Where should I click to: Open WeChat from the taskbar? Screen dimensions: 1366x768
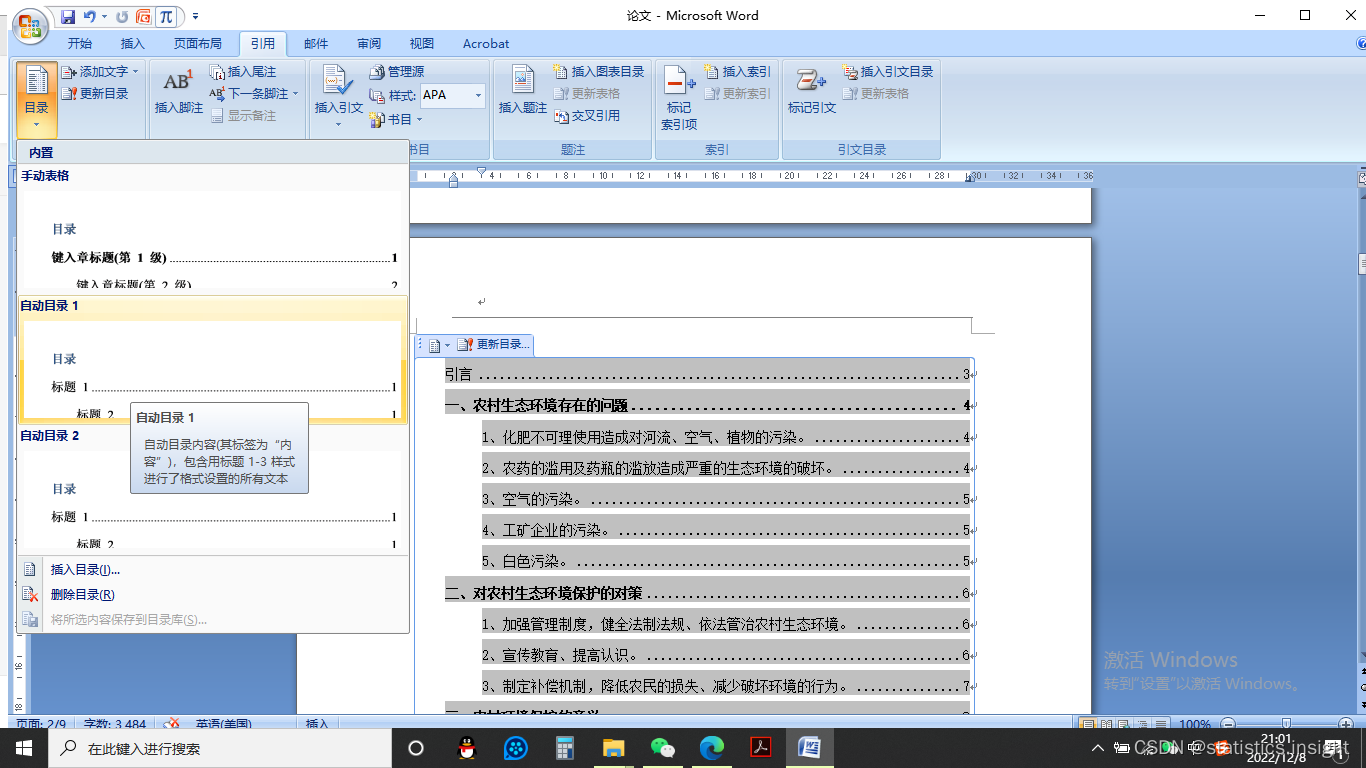click(x=663, y=748)
